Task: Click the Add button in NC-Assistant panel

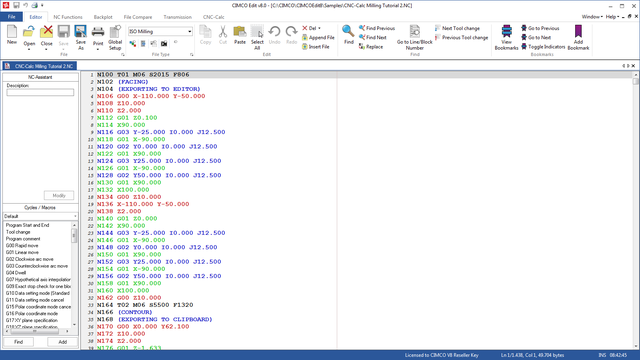Action: click(62, 342)
